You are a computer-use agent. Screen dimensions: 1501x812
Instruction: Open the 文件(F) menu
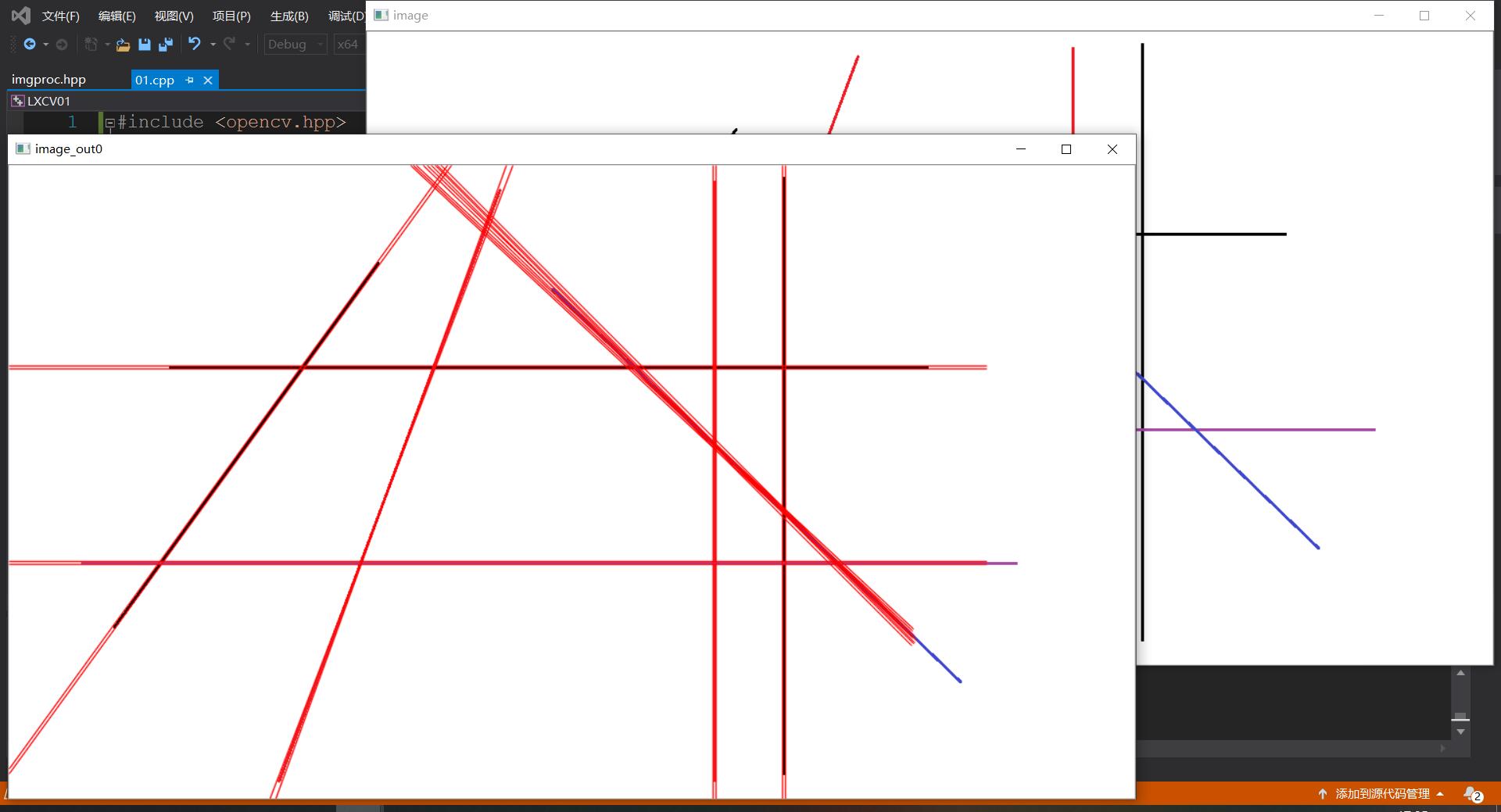click(x=61, y=16)
